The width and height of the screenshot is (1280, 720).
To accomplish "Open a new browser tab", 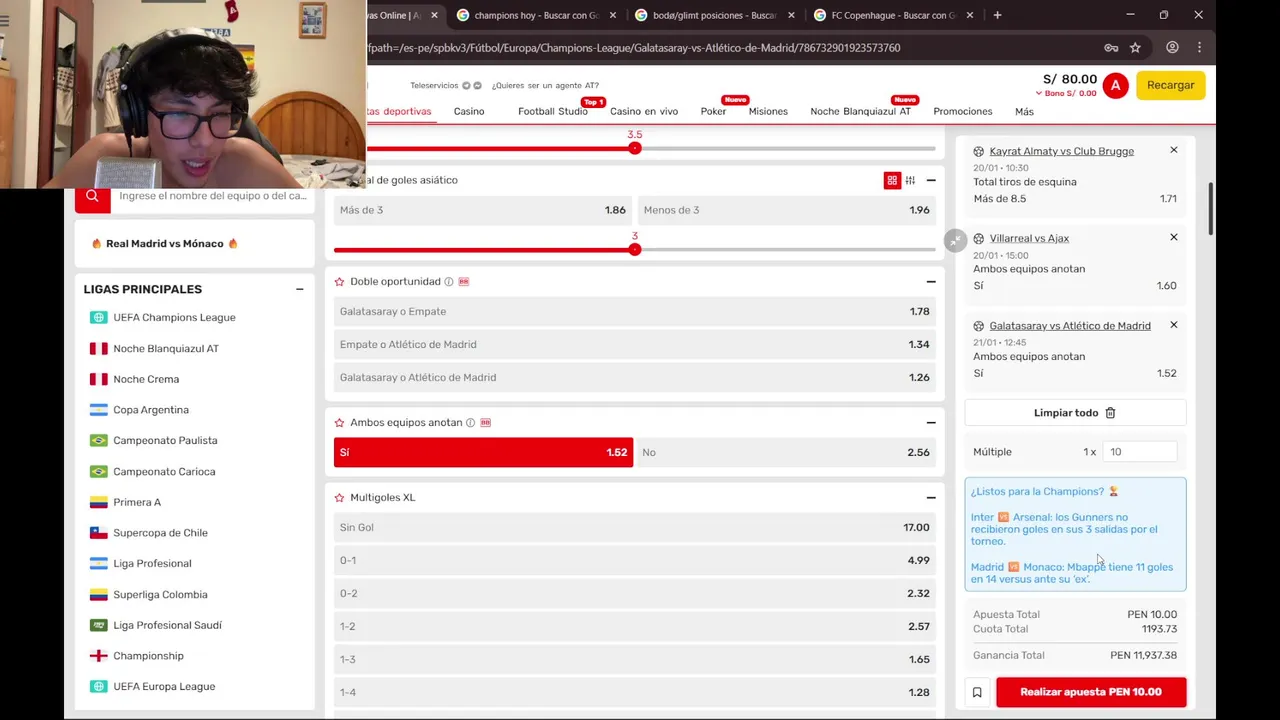I will click(x=997, y=15).
